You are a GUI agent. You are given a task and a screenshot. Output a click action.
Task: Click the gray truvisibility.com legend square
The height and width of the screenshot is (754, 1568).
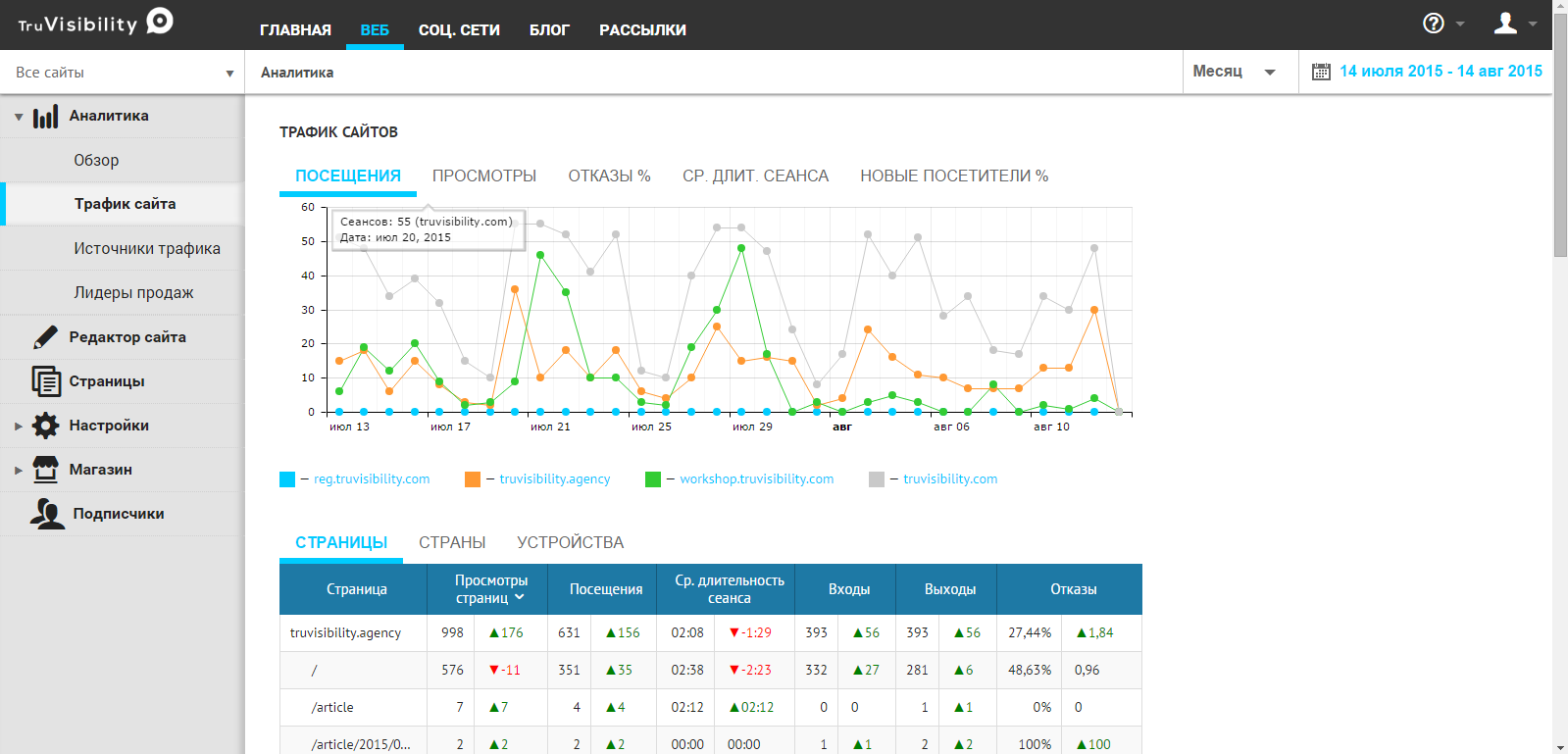coord(877,479)
